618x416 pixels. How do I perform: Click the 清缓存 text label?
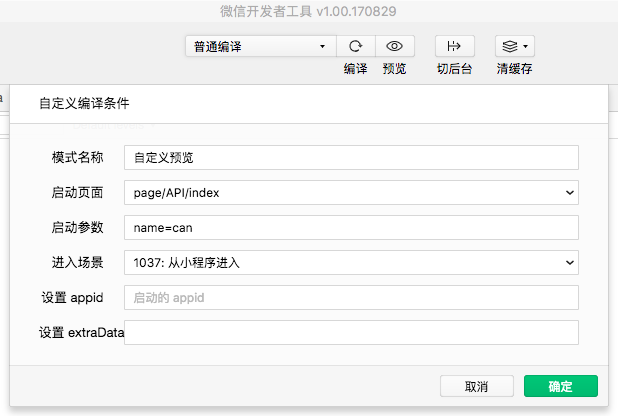514,69
